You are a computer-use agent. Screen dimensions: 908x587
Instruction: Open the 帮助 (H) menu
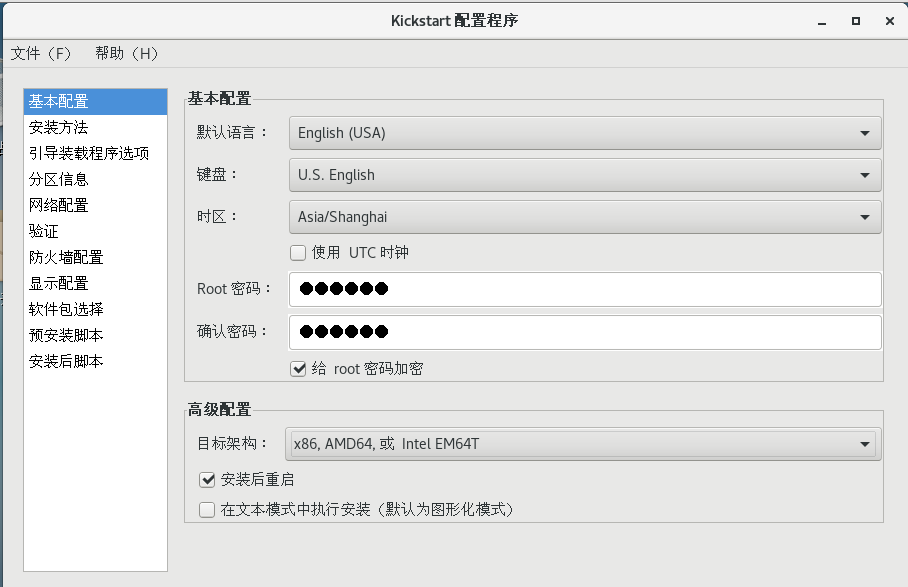point(126,54)
